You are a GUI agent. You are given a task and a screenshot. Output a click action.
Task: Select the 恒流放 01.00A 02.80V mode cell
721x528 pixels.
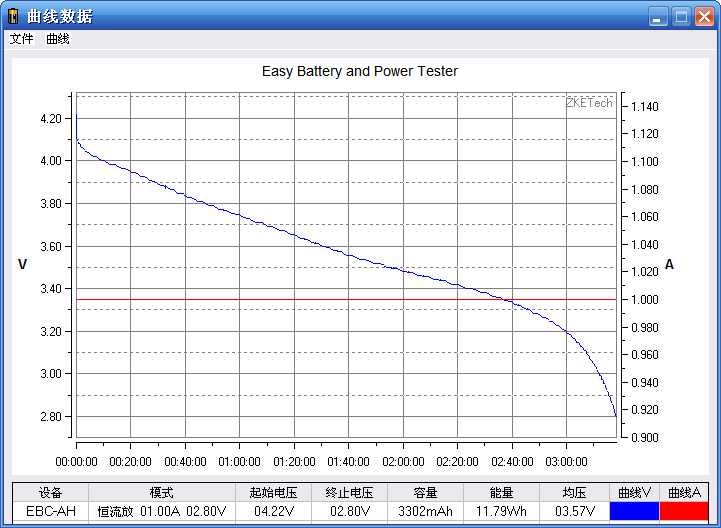(x=162, y=511)
